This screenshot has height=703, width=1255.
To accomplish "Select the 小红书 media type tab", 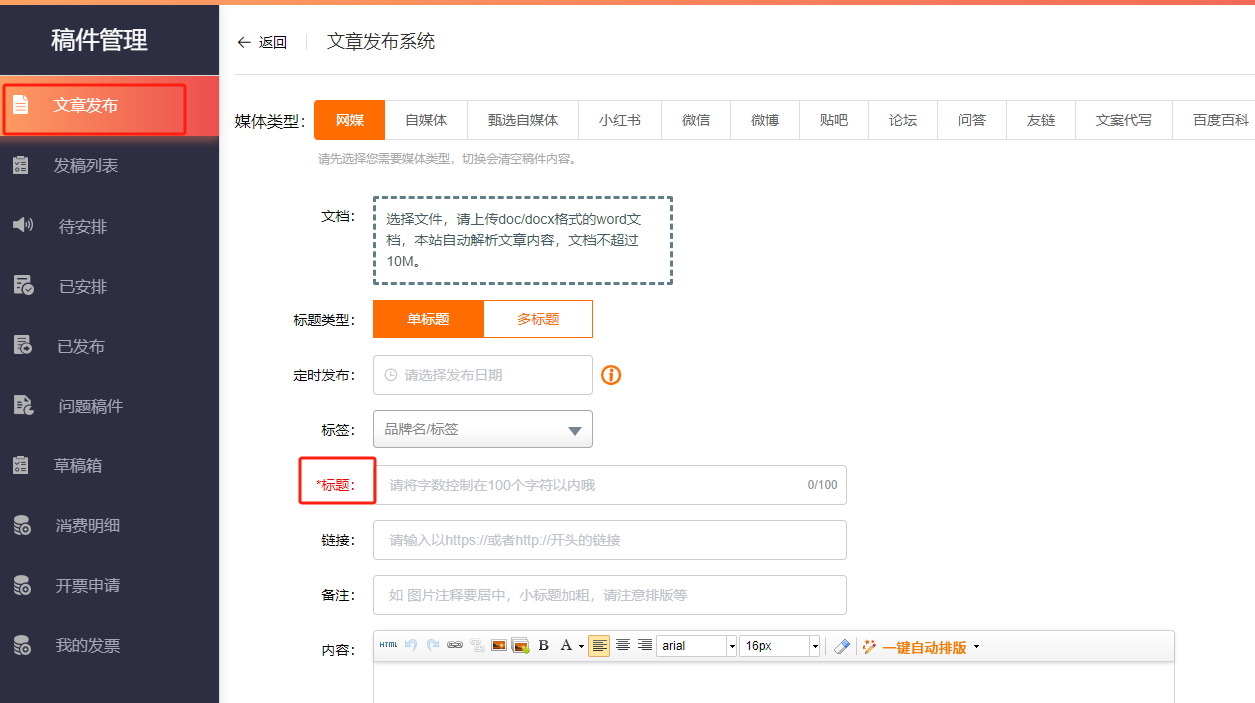I will click(620, 120).
